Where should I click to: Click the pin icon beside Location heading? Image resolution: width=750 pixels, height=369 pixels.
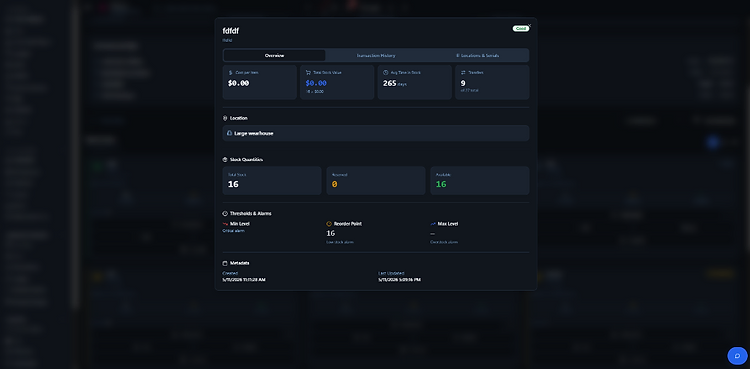coord(225,118)
